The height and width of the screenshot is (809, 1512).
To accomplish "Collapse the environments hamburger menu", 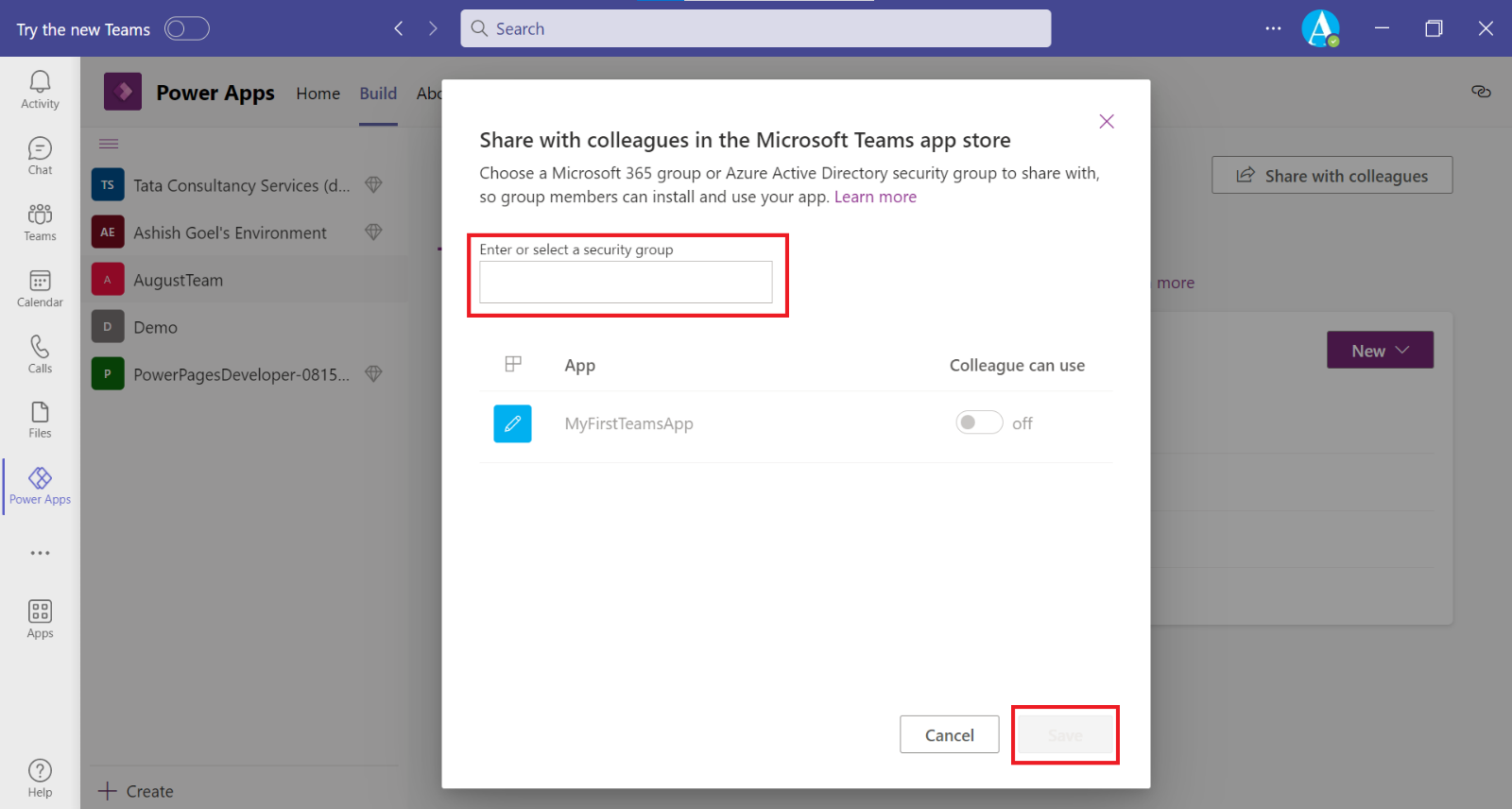I will pos(109,144).
